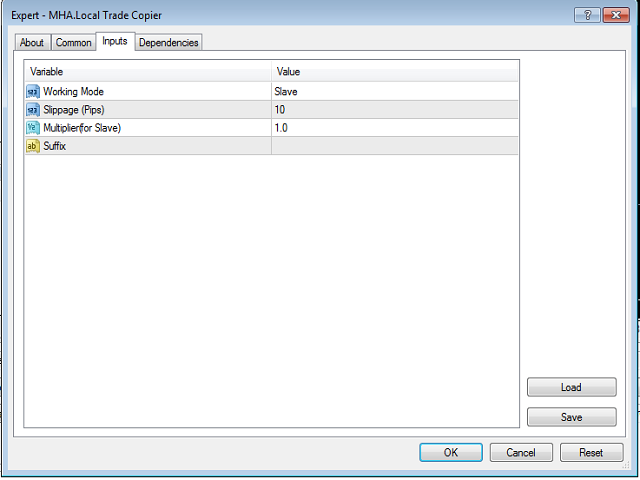This screenshot has height=480, width=640.
Task: Close the Expert dialog window
Action: coord(616,15)
